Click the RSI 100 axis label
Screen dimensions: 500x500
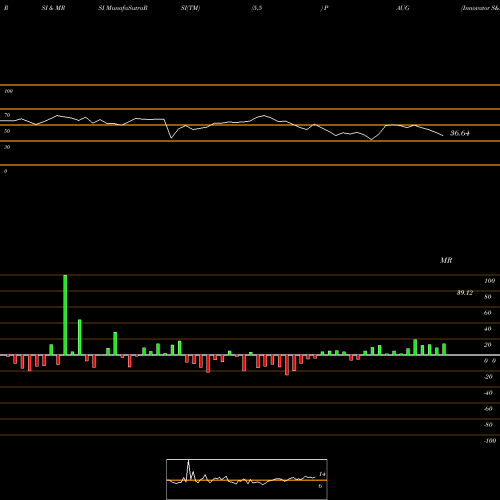8,91
